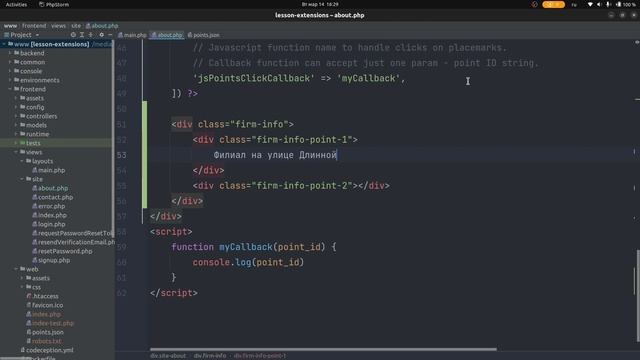Click the editor vertical scrollbar thumb
This screenshot has width=640, height=360.
[638, 295]
